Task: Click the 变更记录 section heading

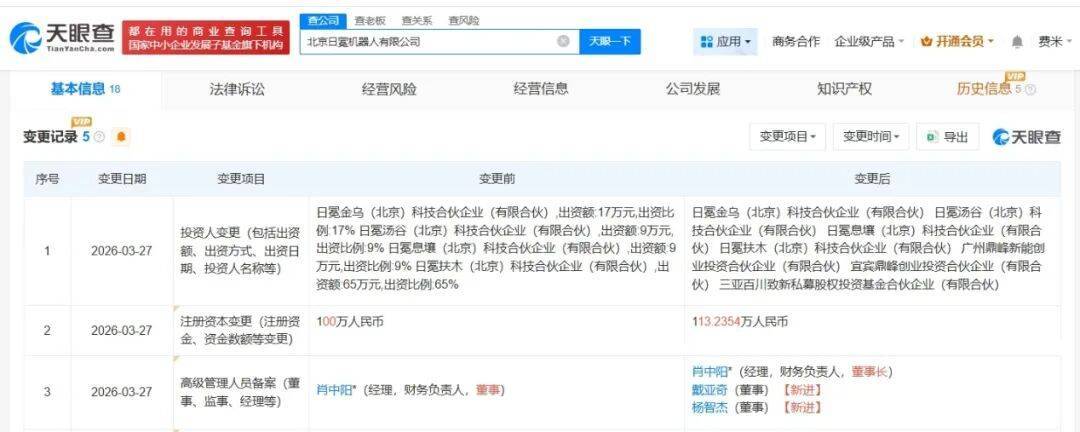Action: pos(50,137)
